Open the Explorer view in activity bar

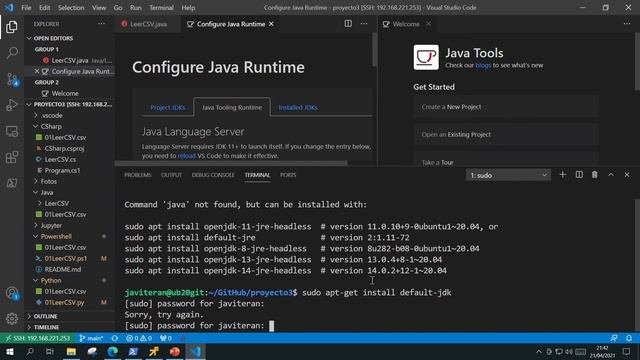tap(12, 27)
